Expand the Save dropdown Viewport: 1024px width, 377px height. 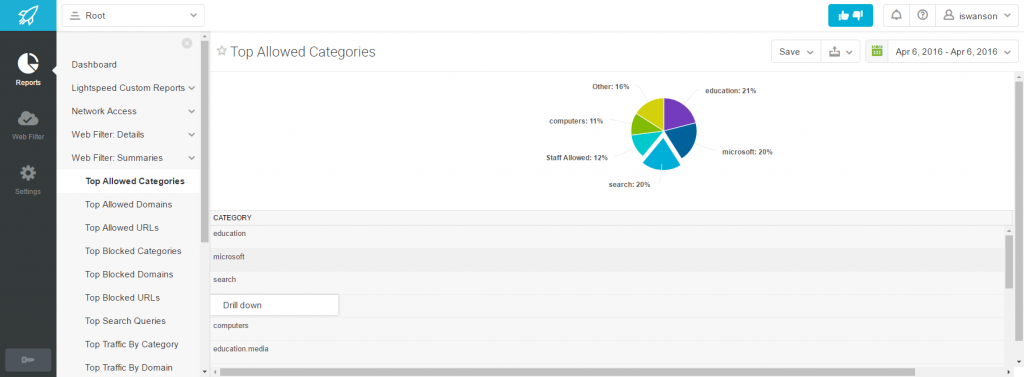point(796,52)
